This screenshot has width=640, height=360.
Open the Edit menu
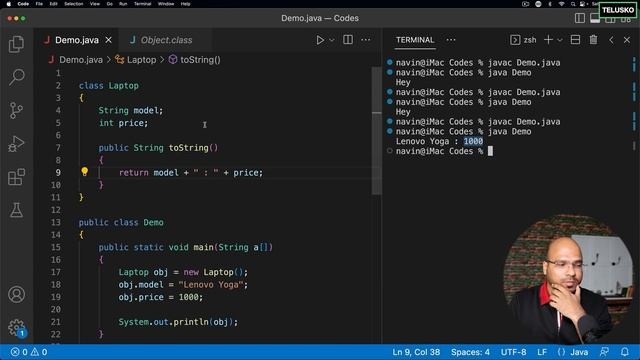pyautogui.click(x=53, y=4)
